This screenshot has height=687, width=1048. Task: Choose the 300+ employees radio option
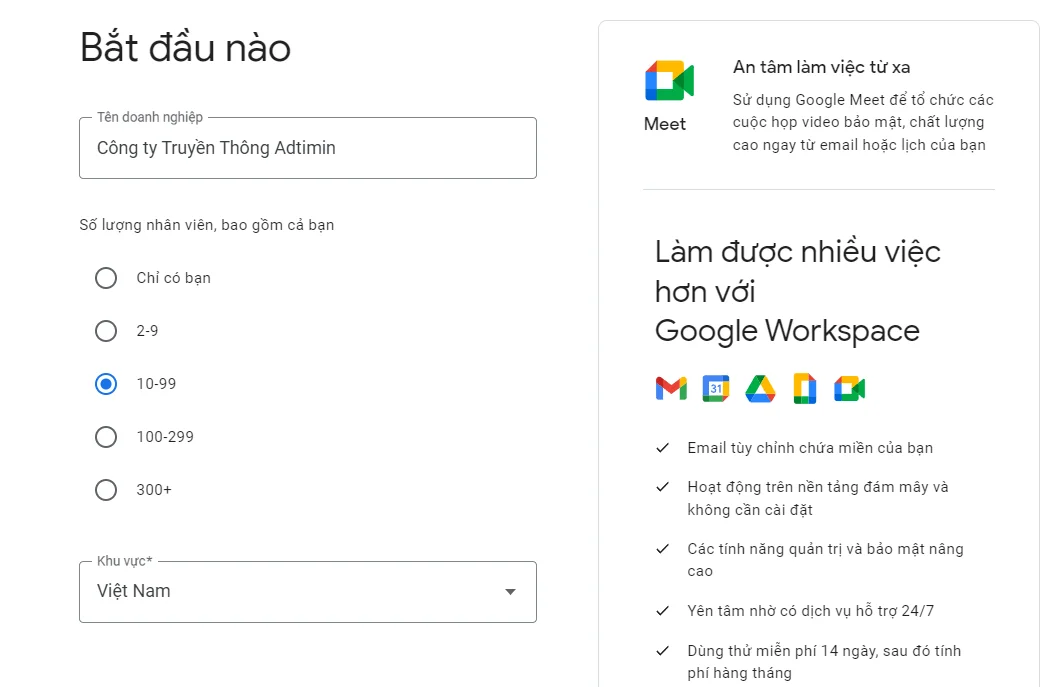[106, 490]
